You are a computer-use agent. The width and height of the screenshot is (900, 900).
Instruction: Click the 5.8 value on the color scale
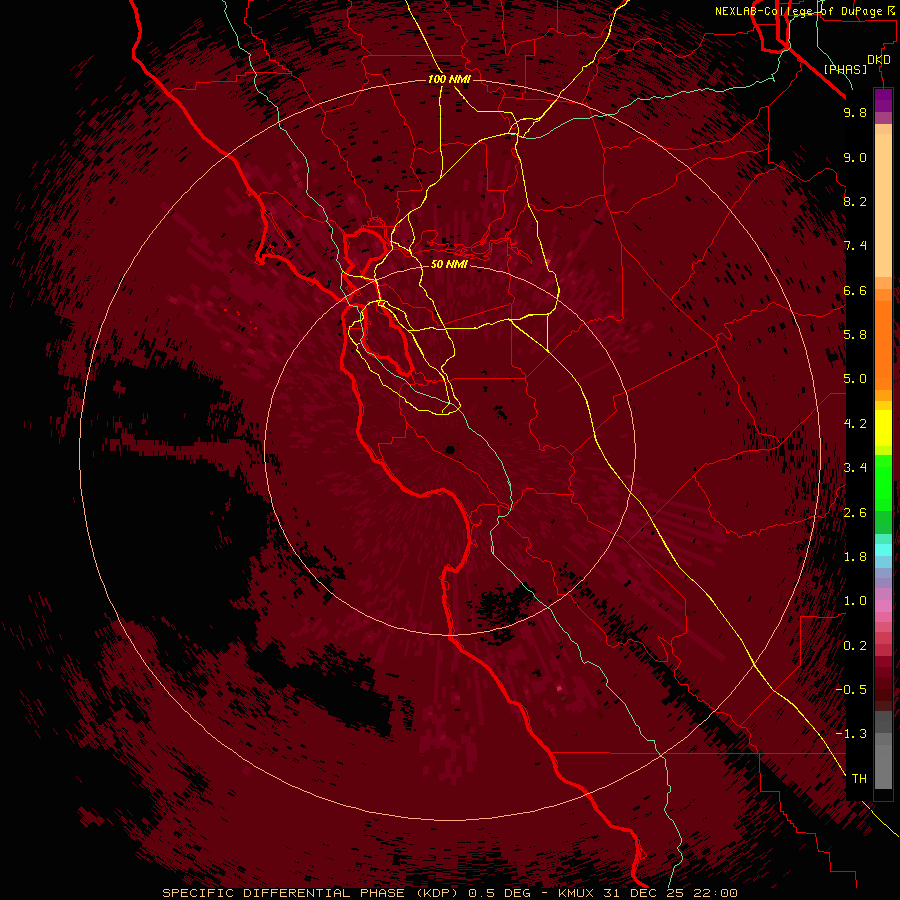pos(855,335)
